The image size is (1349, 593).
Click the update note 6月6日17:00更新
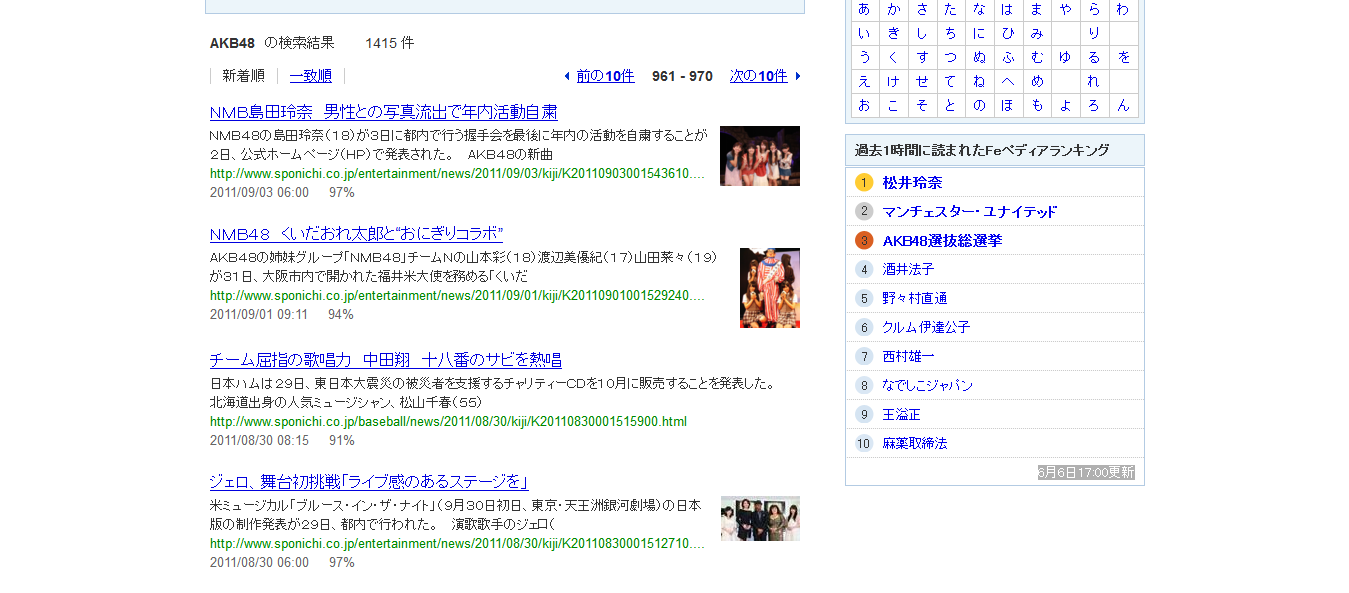[1086, 472]
